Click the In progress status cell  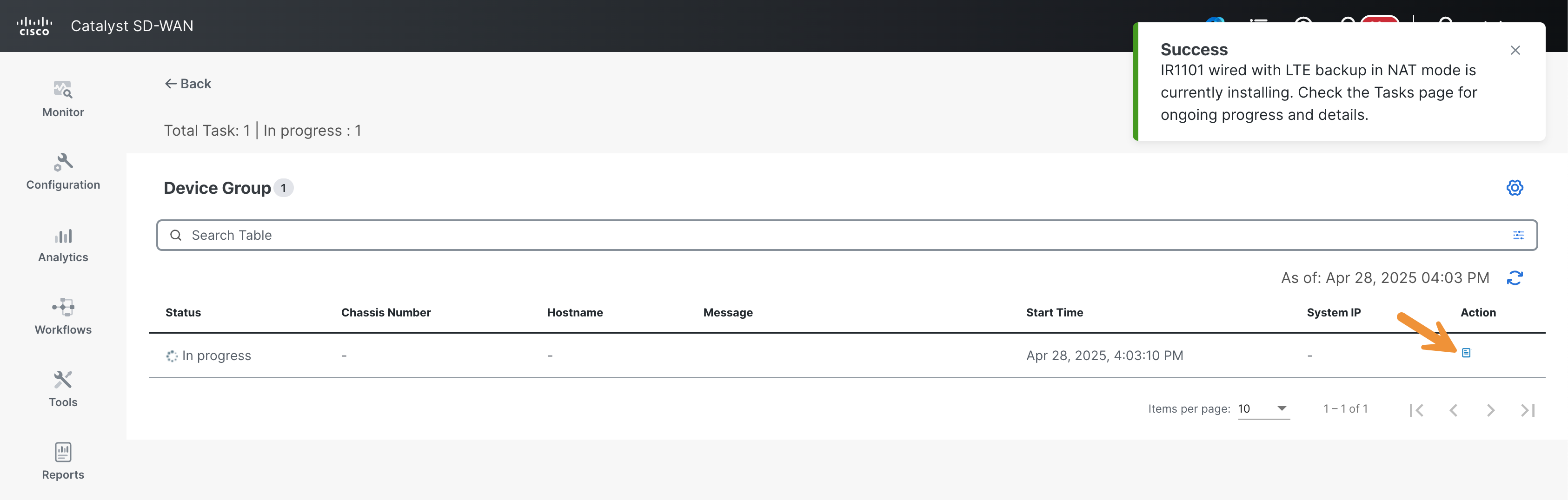[x=208, y=356]
